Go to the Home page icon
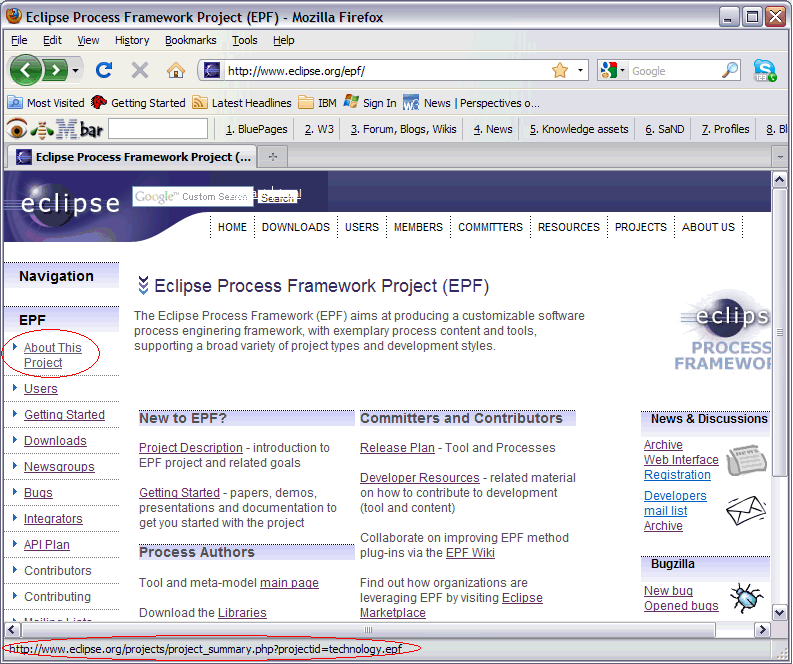 click(x=176, y=70)
